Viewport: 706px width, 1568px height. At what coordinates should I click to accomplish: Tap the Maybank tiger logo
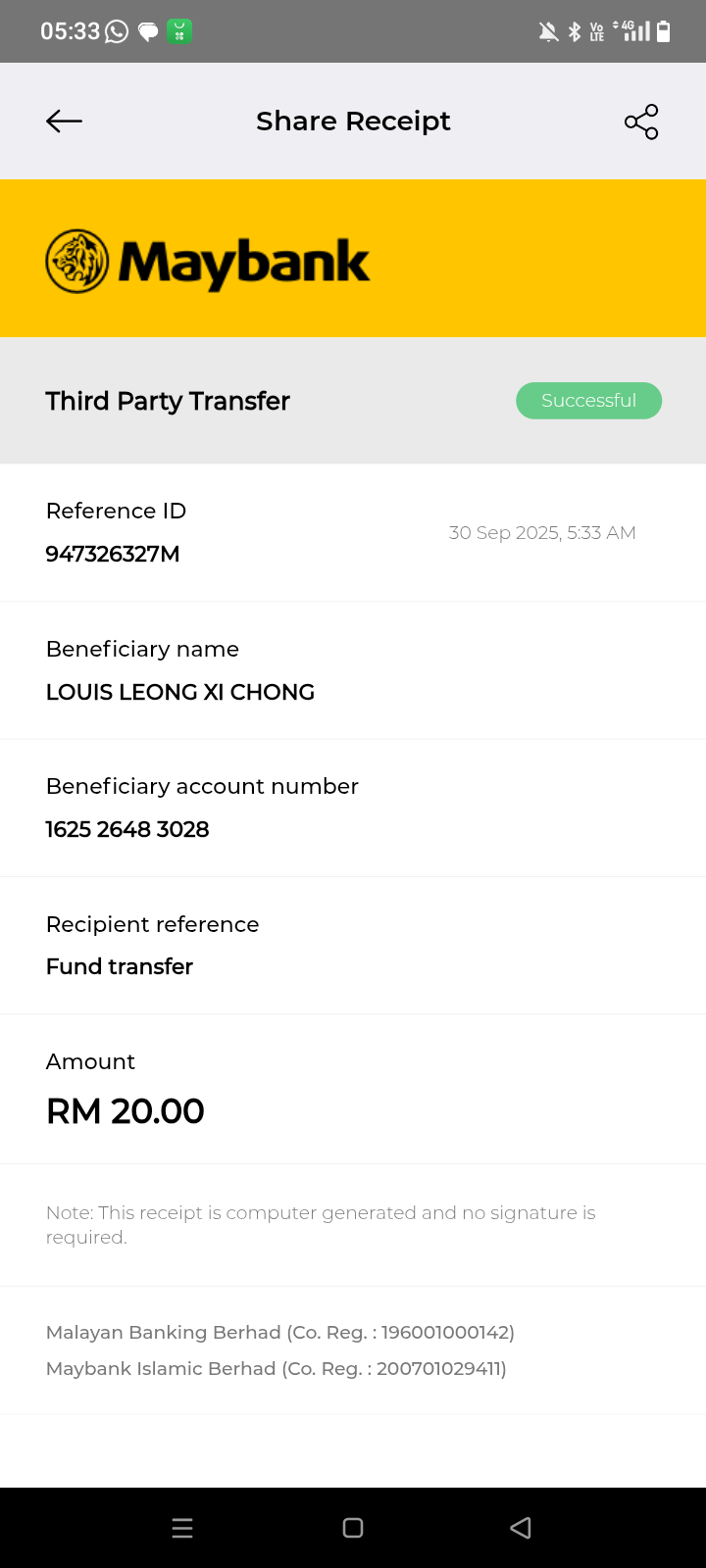(77, 262)
